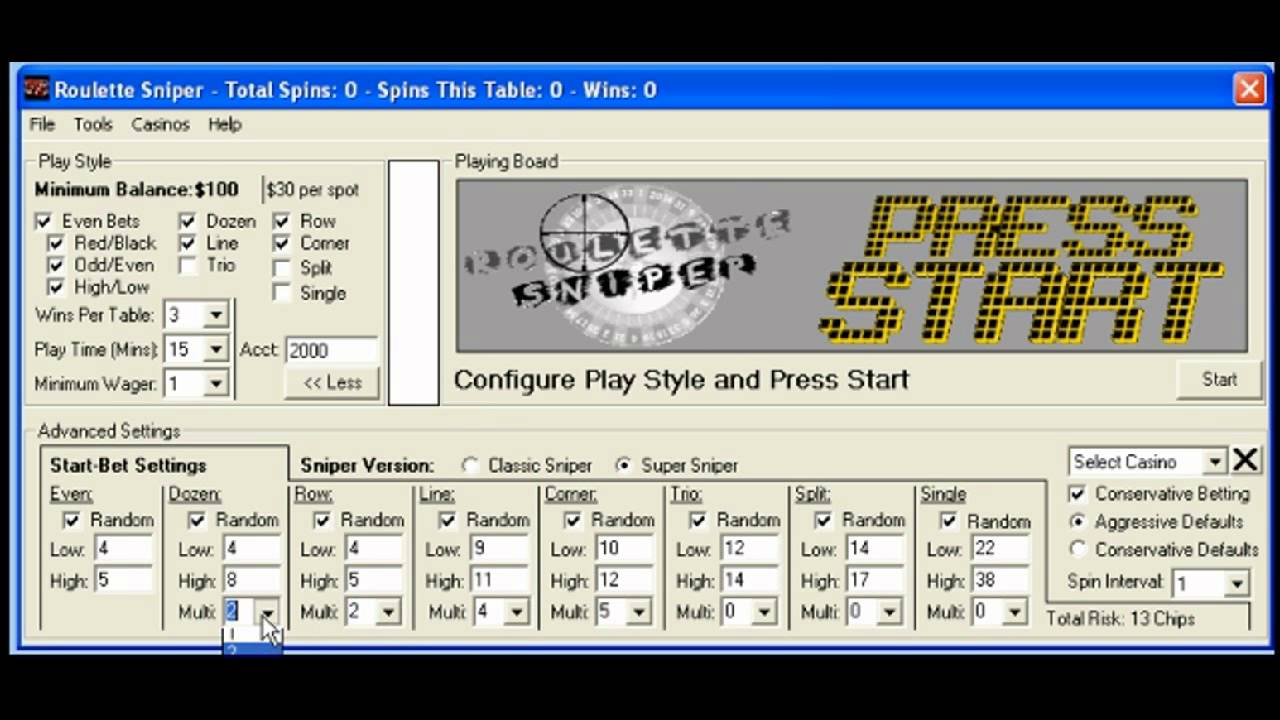Click the Even High value field
The image size is (1280, 720).
point(123,581)
